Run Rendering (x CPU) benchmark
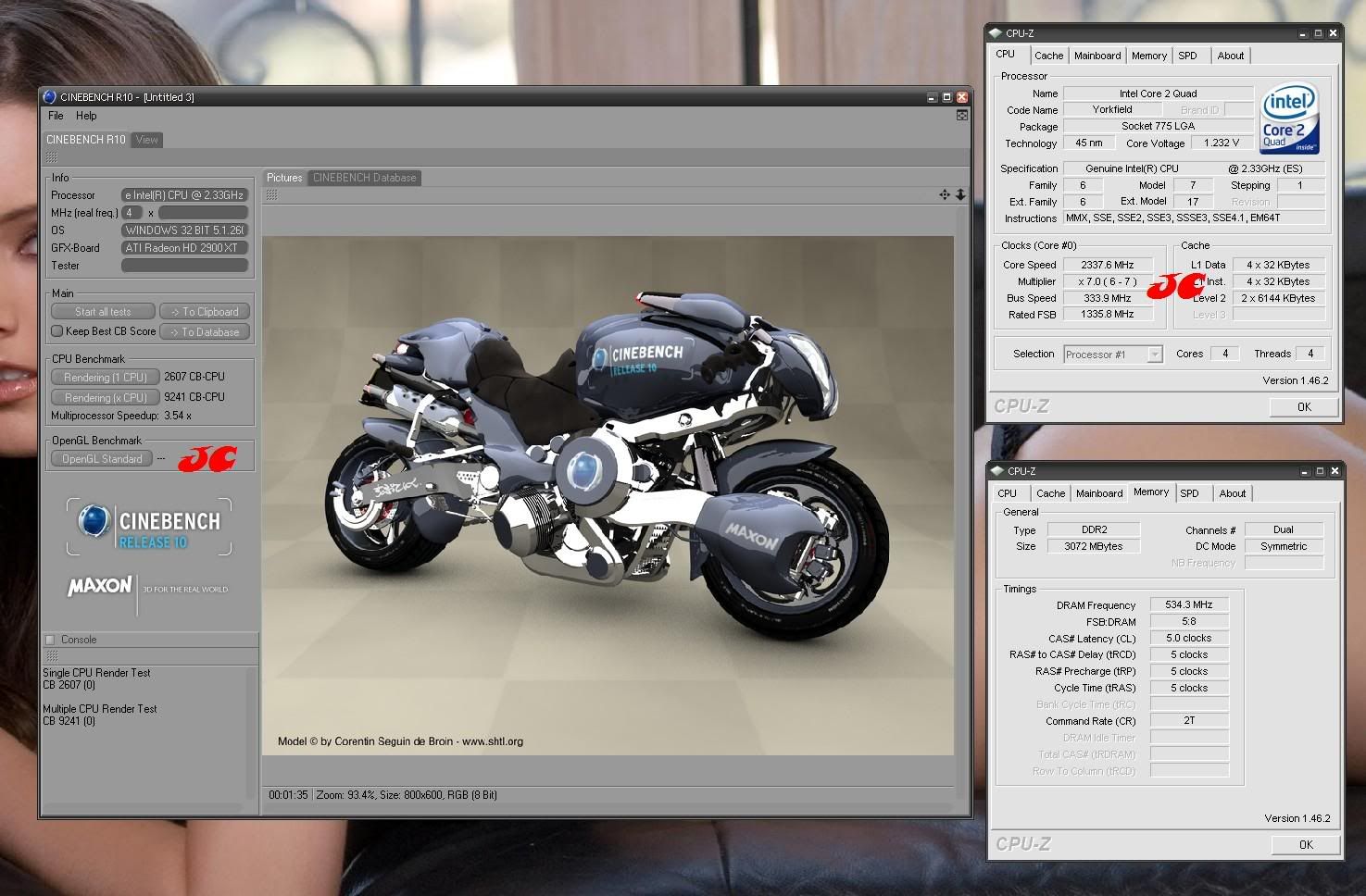 (x=106, y=398)
